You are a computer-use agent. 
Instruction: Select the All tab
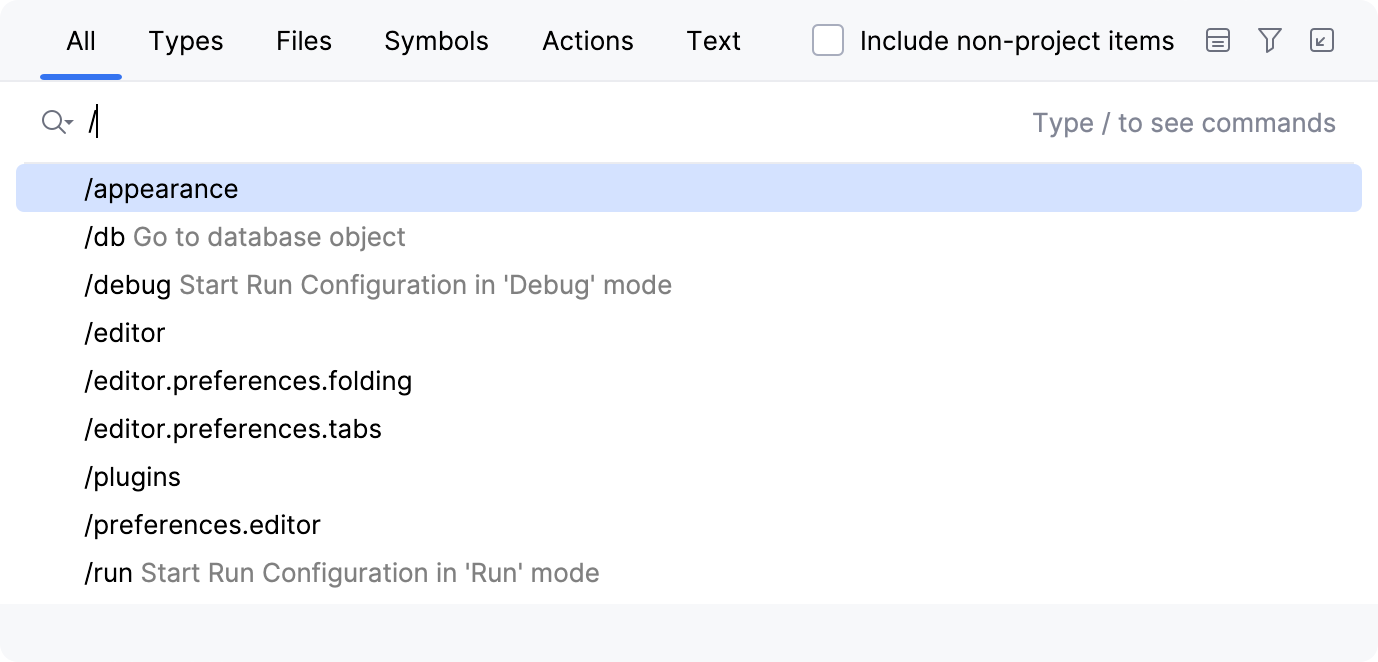[80, 41]
